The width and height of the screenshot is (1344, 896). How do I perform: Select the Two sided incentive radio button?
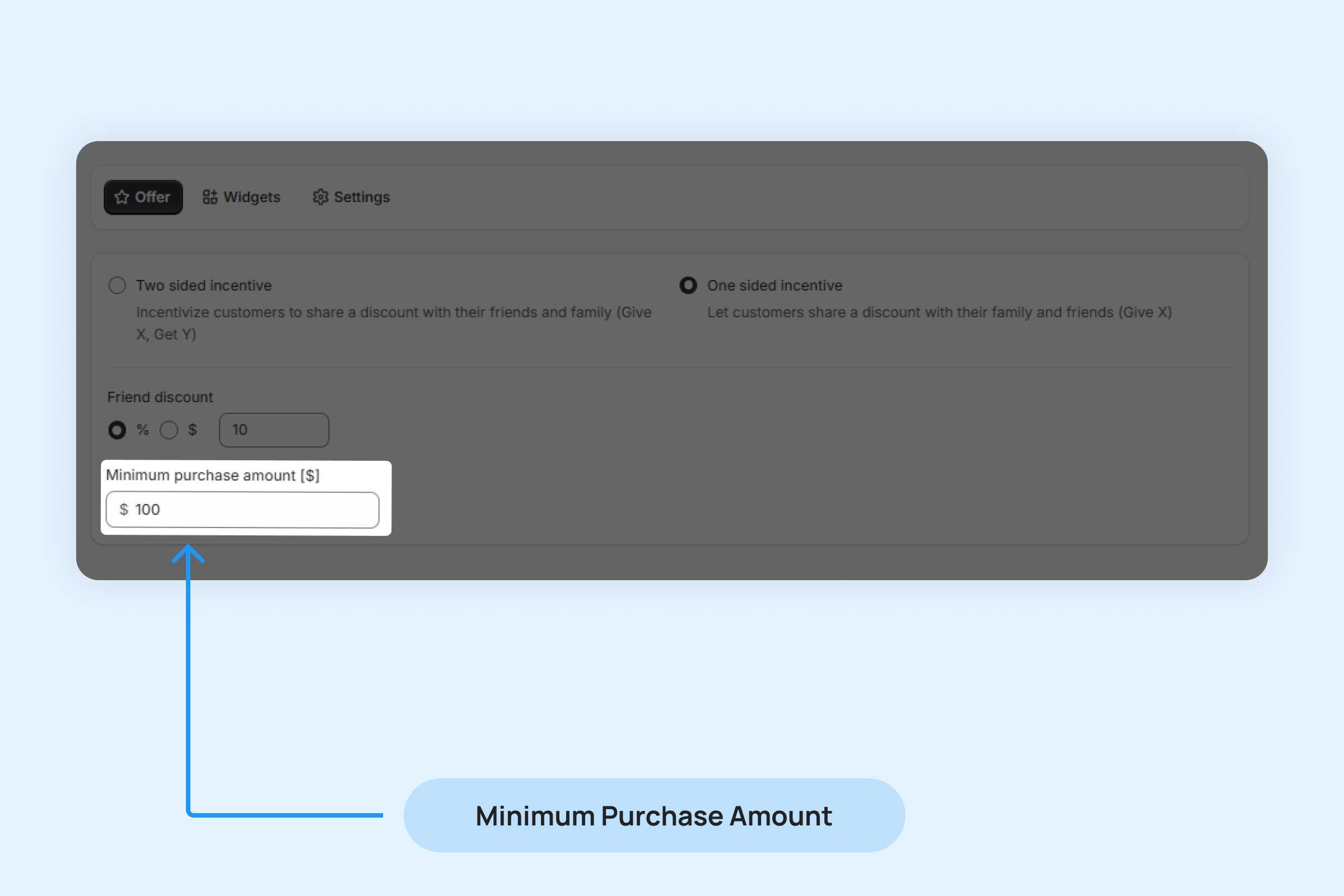click(x=117, y=285)
